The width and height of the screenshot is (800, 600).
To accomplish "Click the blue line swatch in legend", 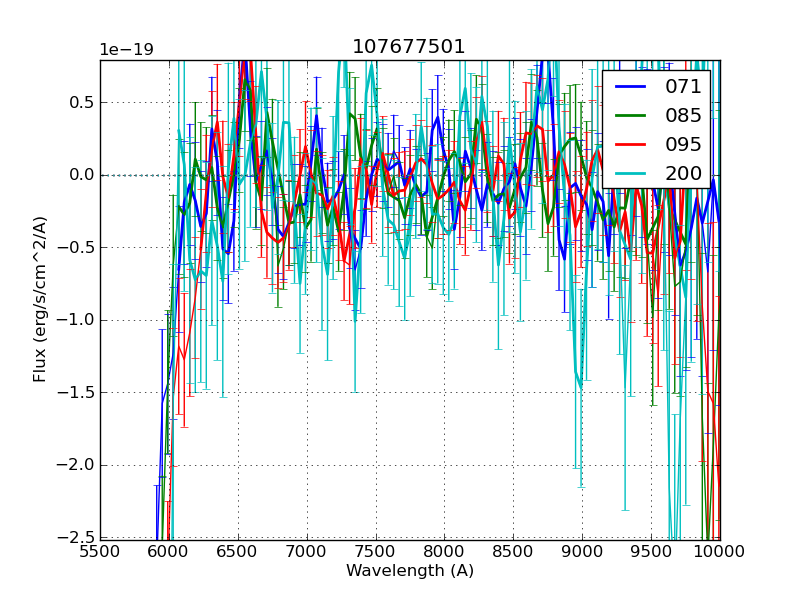I will [x=632, y=87].
